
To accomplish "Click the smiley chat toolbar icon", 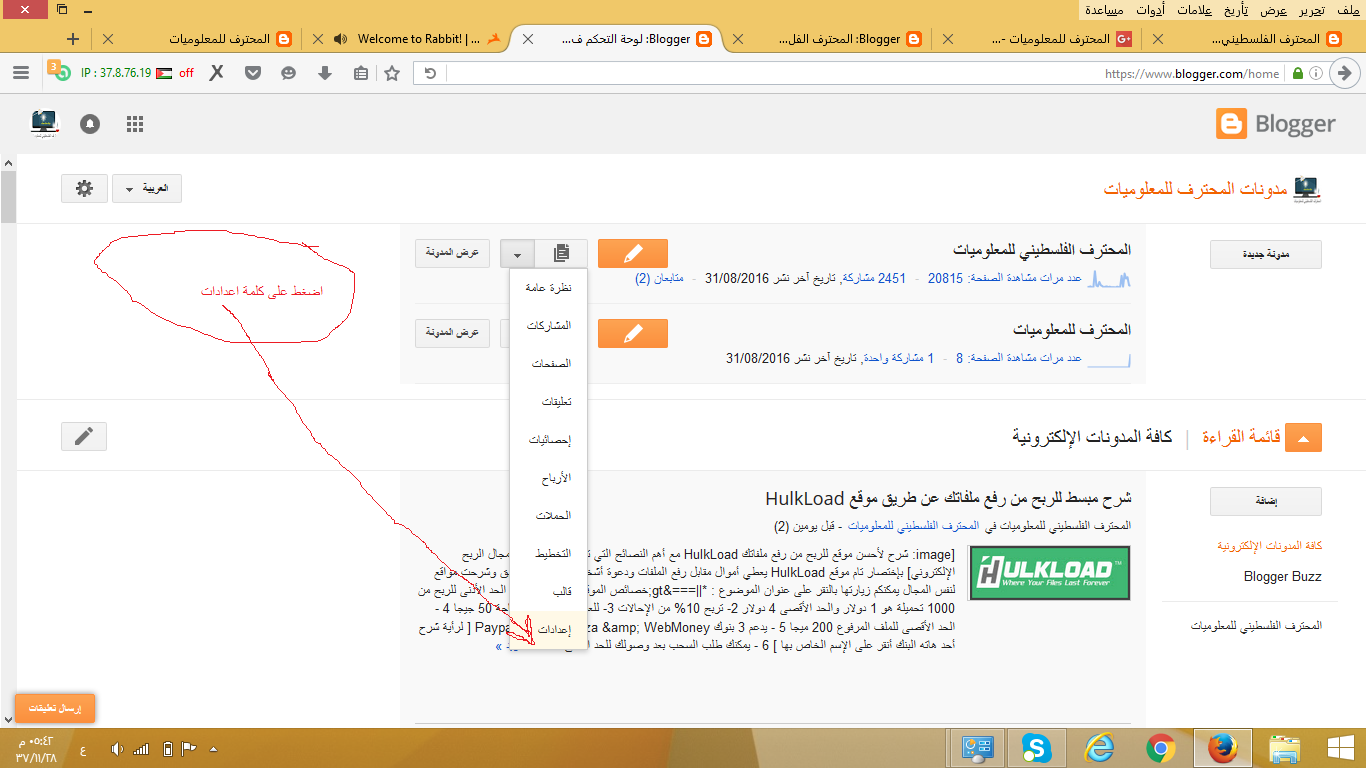I will tap(289, 73).
